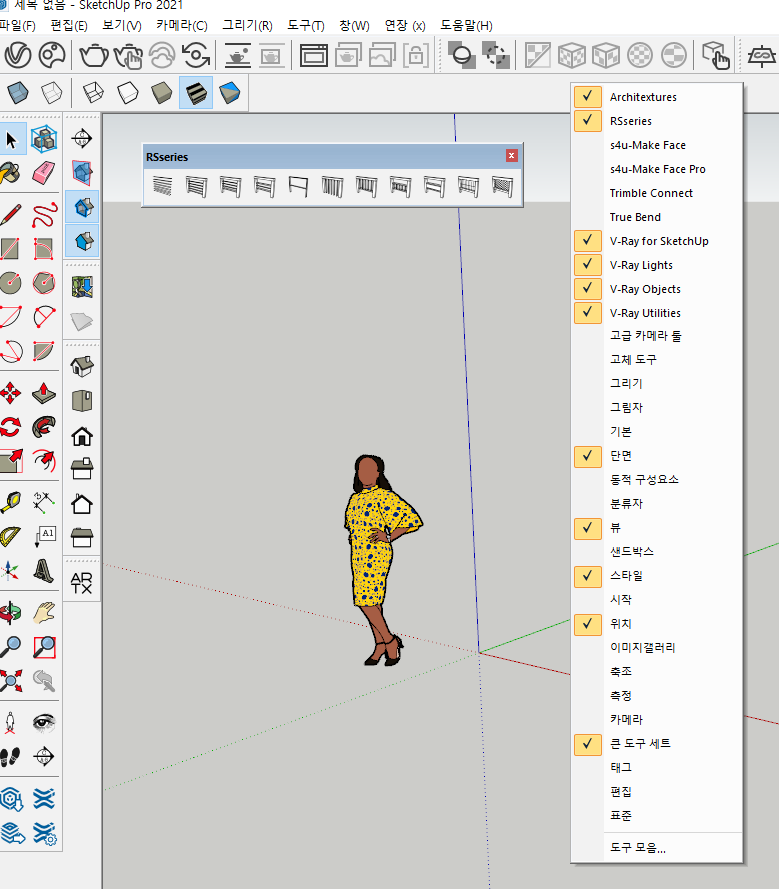The image size is (779, 889).
Task: Activate the Pan hand tool
Action: (44, 613)
